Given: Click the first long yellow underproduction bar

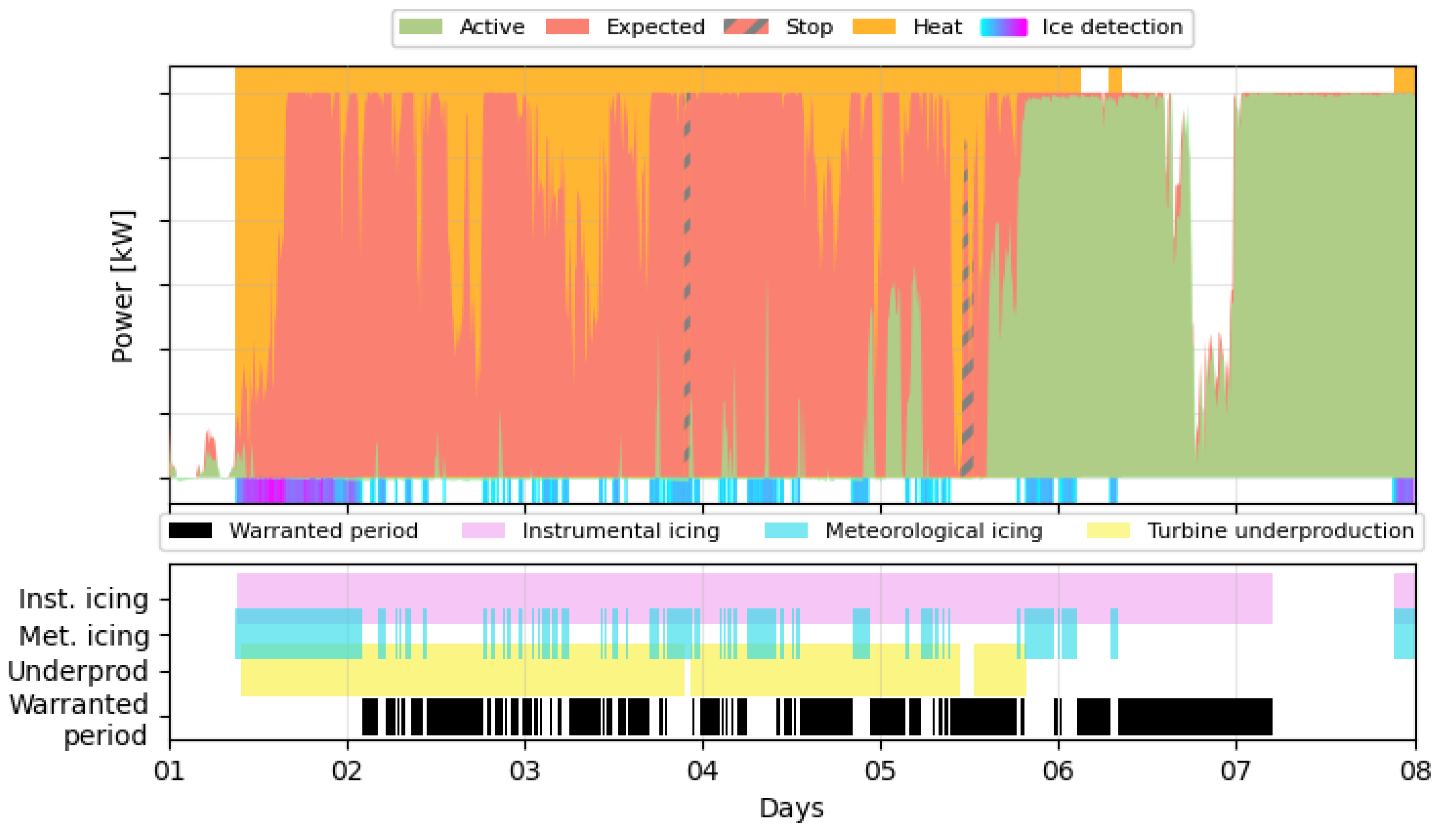Looking at the screenshot, I should click(x=463, y=670).
